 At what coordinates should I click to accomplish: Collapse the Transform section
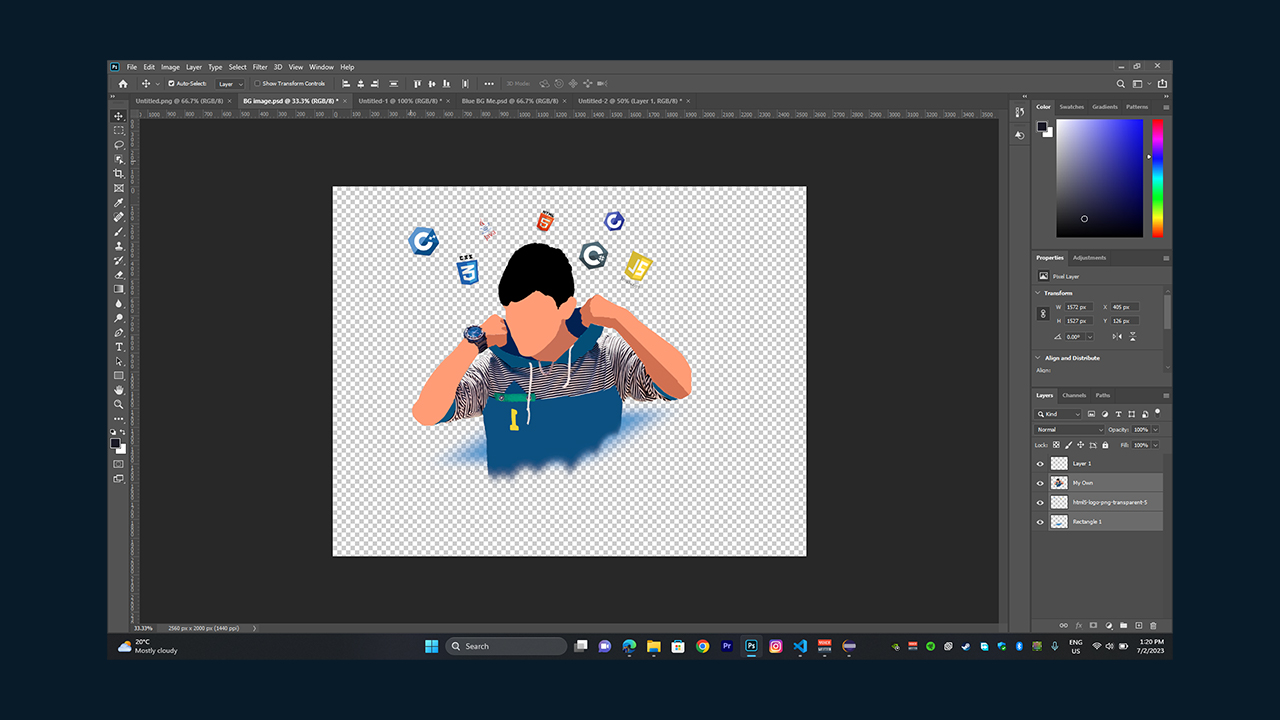pos(1038,293)
